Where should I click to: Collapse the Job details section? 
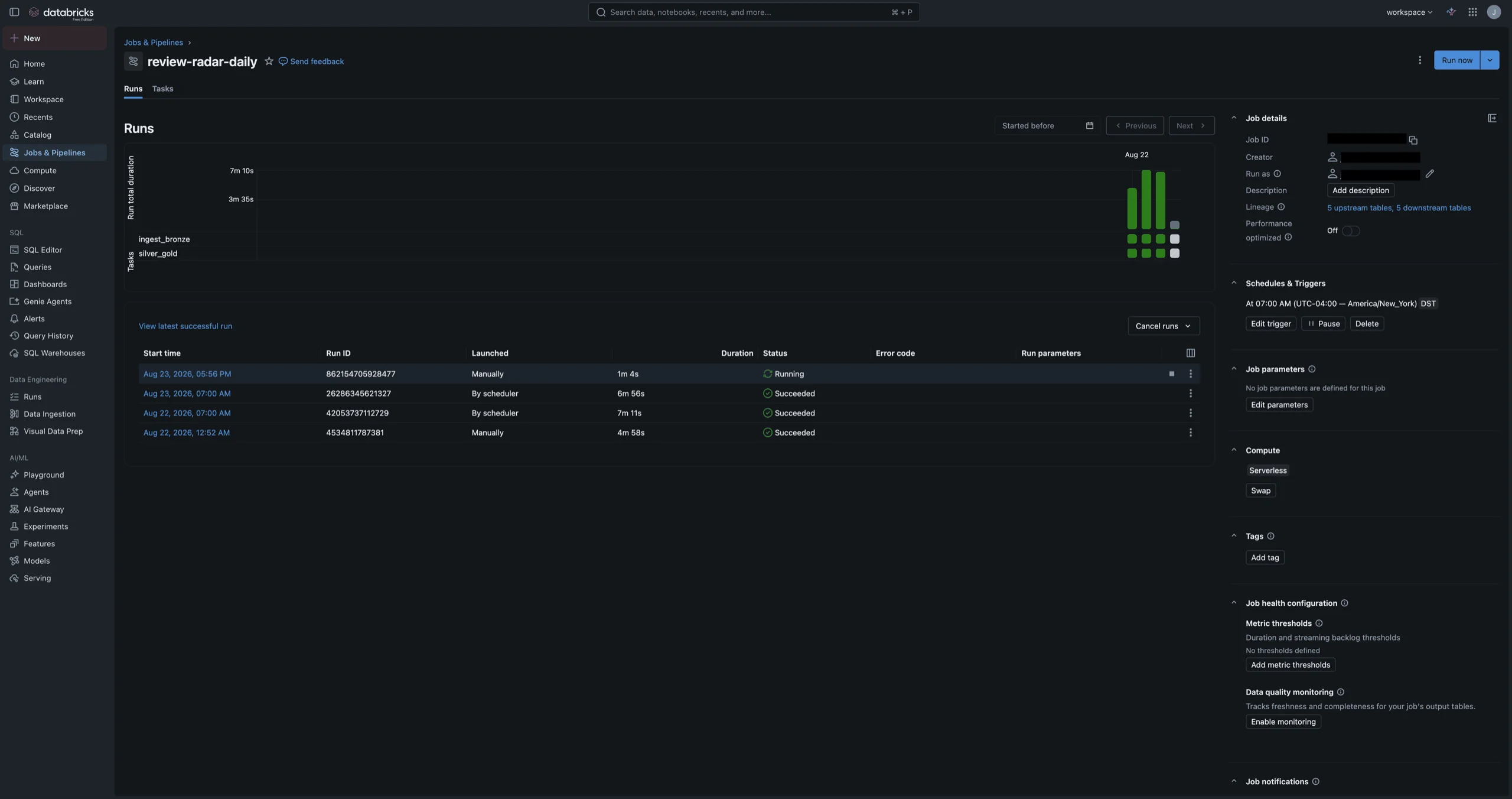(x=1234, y=118)
